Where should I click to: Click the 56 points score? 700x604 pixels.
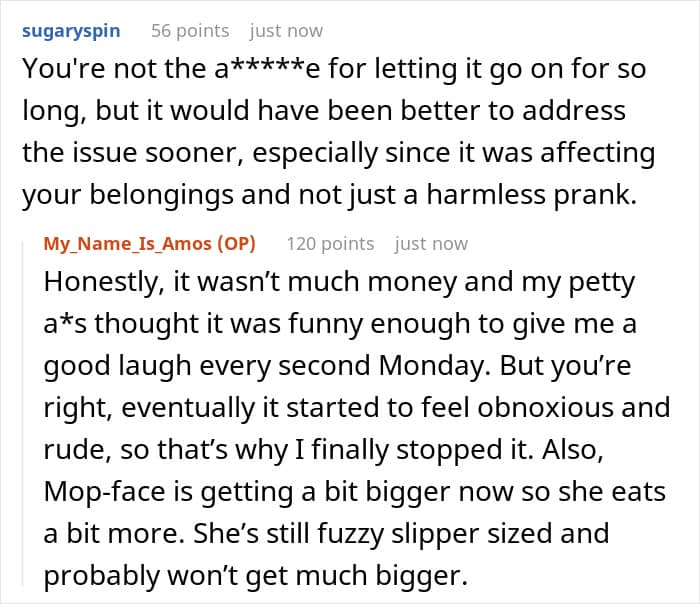click(x=190, y=31)
